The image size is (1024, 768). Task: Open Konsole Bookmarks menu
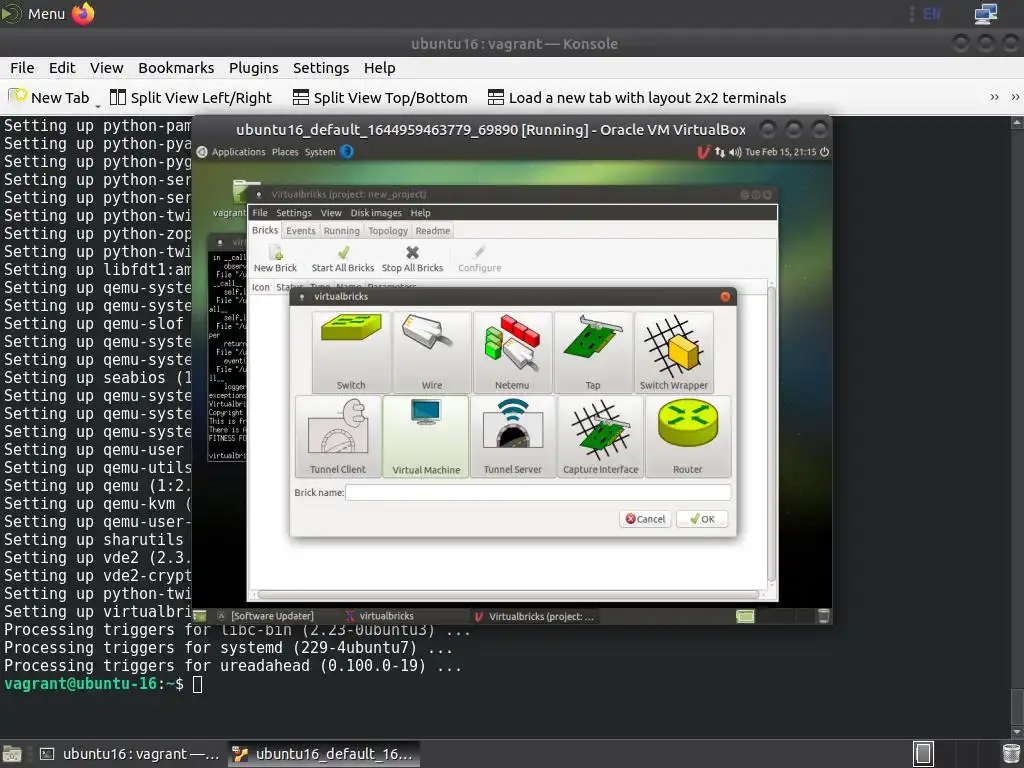tap(176, 68)
